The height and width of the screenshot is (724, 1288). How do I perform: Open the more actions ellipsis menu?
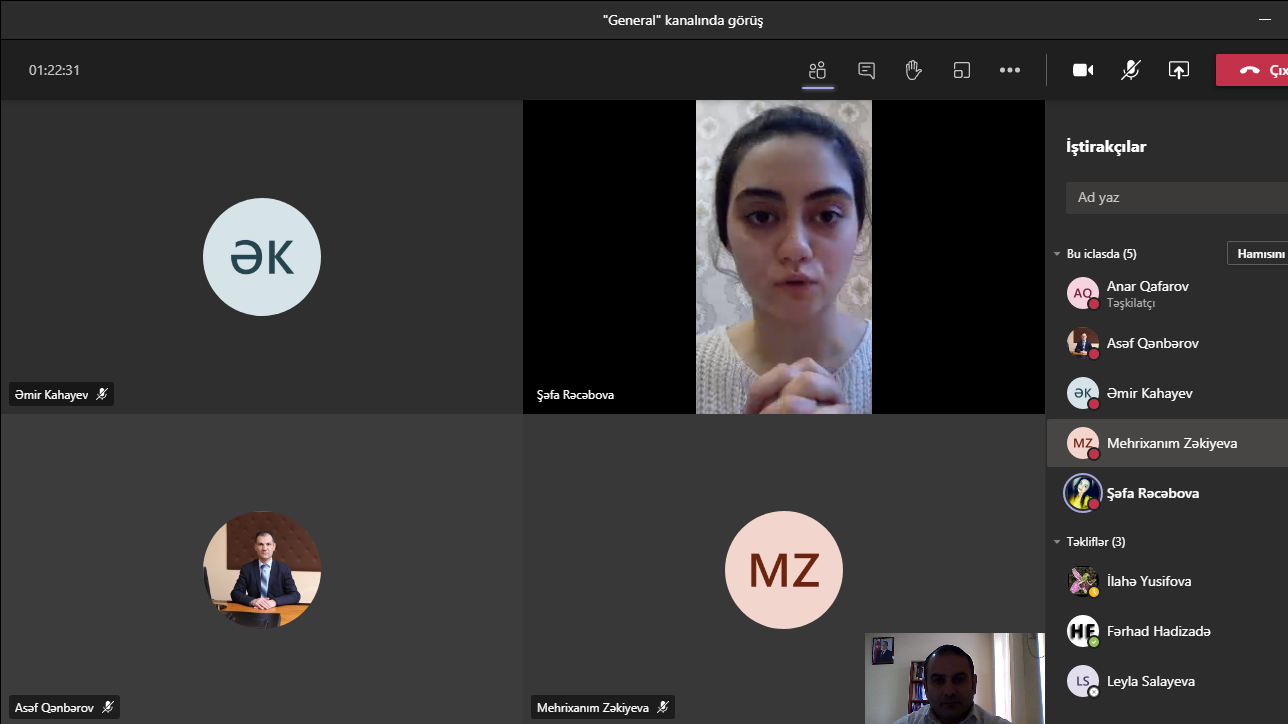pyautogui.click(x=1010, y=70)
